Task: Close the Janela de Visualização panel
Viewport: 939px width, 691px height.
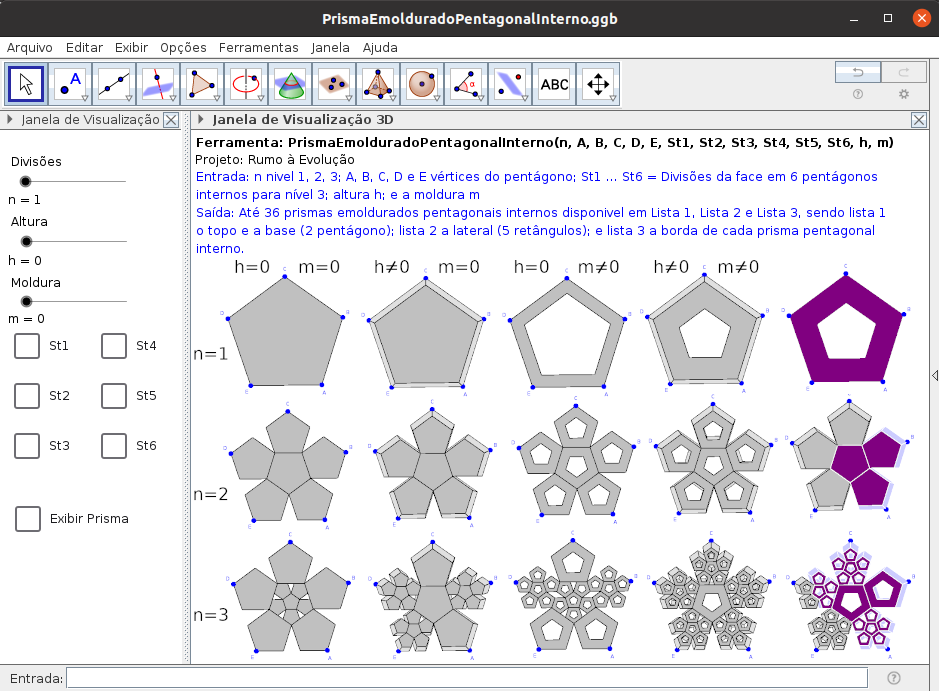Action: coord(171,120)
